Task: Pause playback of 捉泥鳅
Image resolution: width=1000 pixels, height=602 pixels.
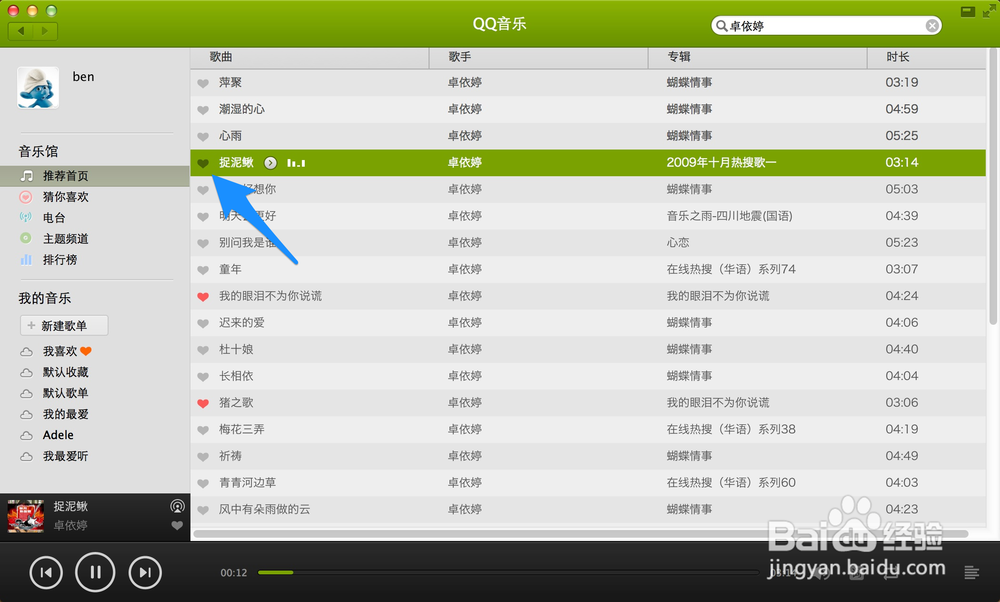Action: tap(95, 572)
